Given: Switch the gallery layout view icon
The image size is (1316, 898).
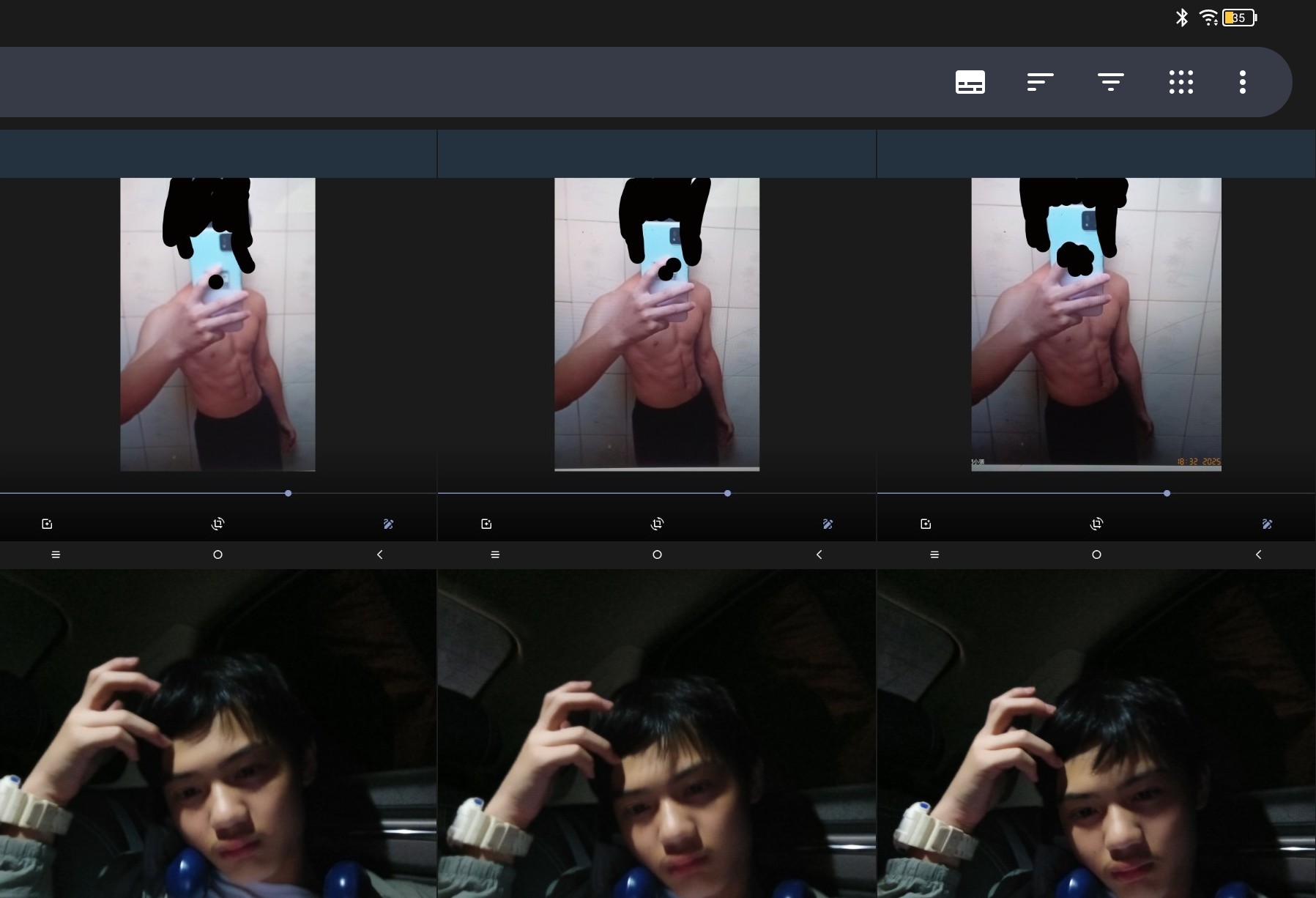Looking at the screenshot, I should [x=970, y=82].
